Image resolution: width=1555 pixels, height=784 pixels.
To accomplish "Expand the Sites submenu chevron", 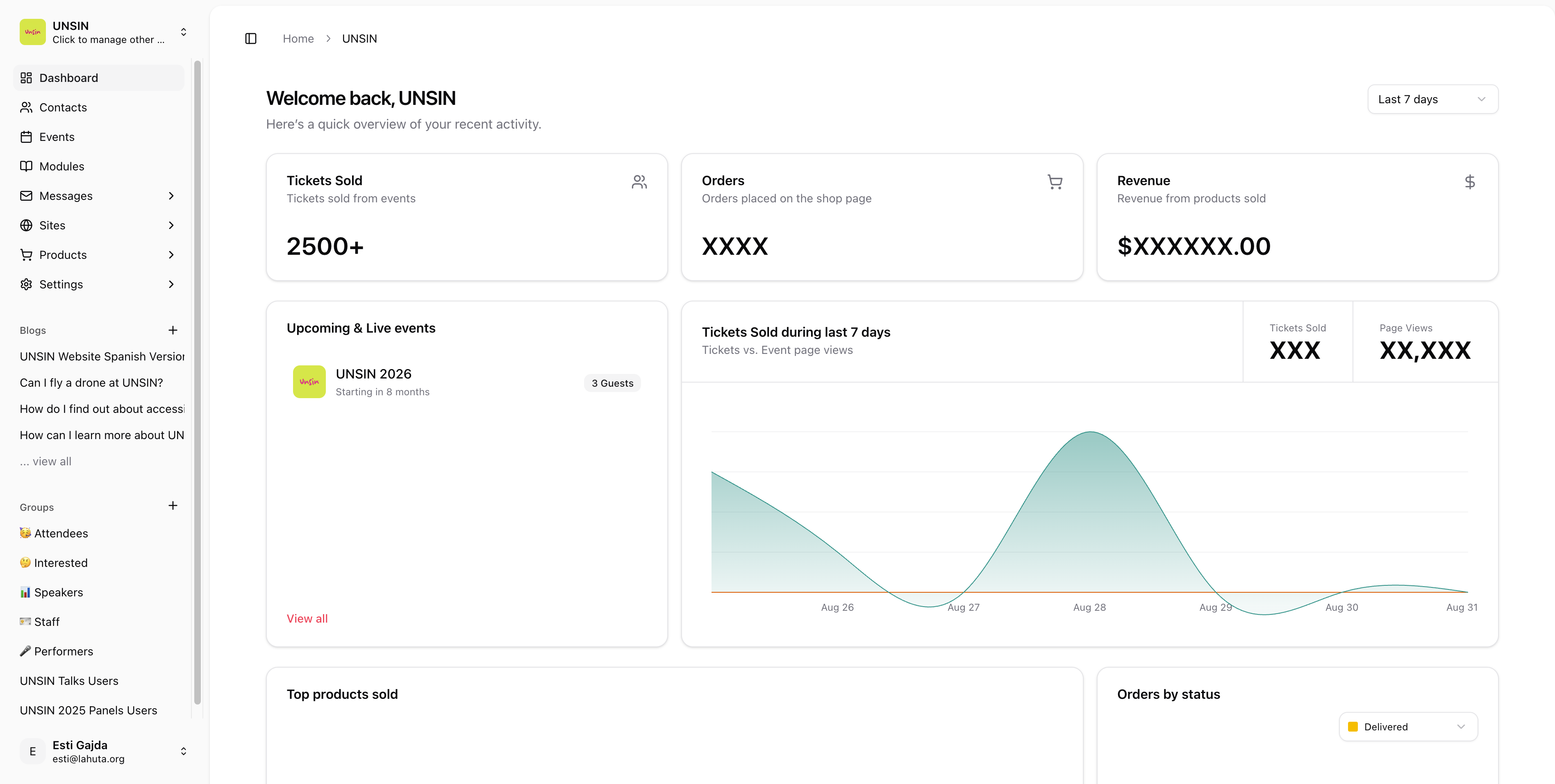I will pyautogui.click(x=171, y=226).
